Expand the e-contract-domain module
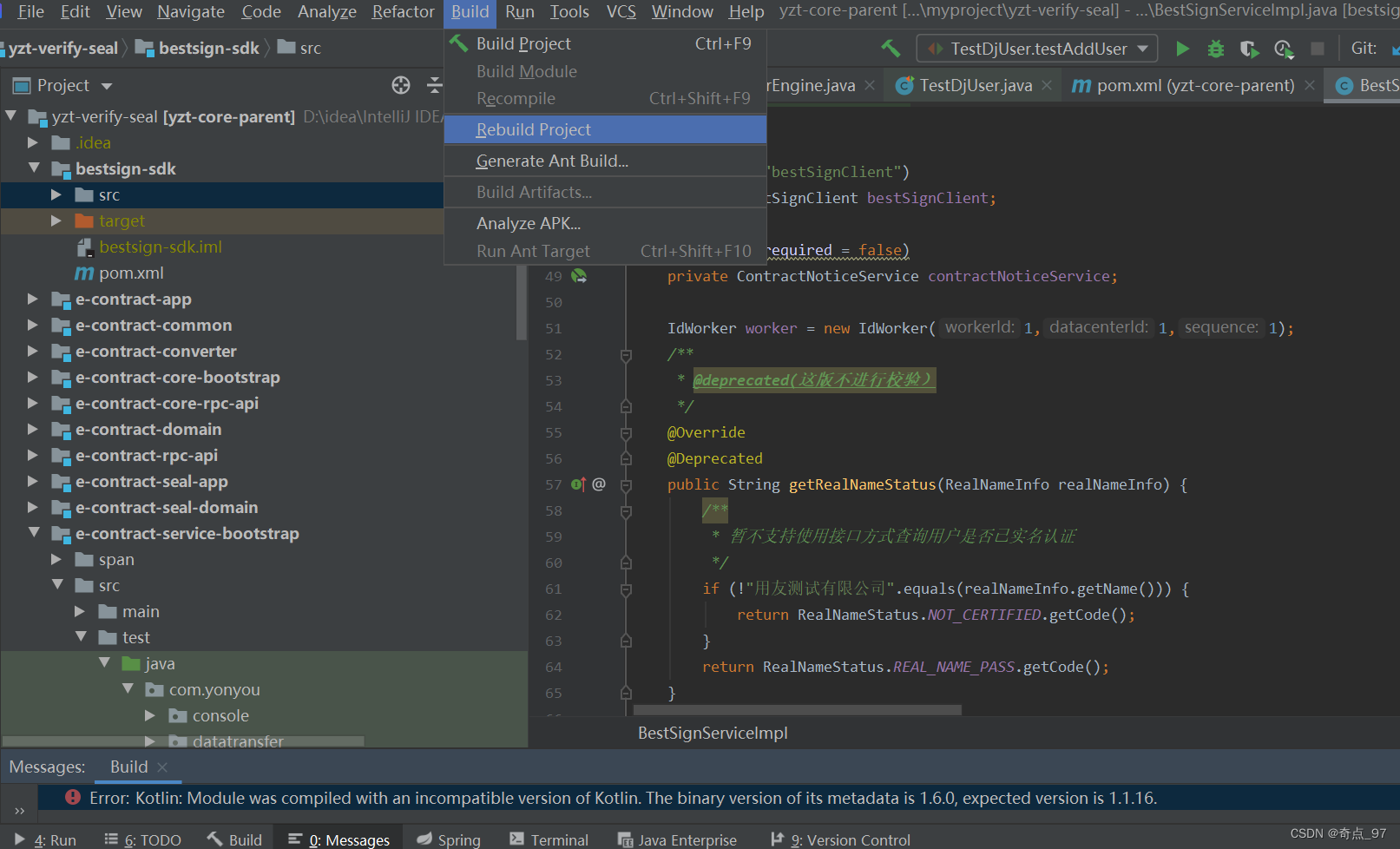Screen dimensions: 1400x849 33,429
